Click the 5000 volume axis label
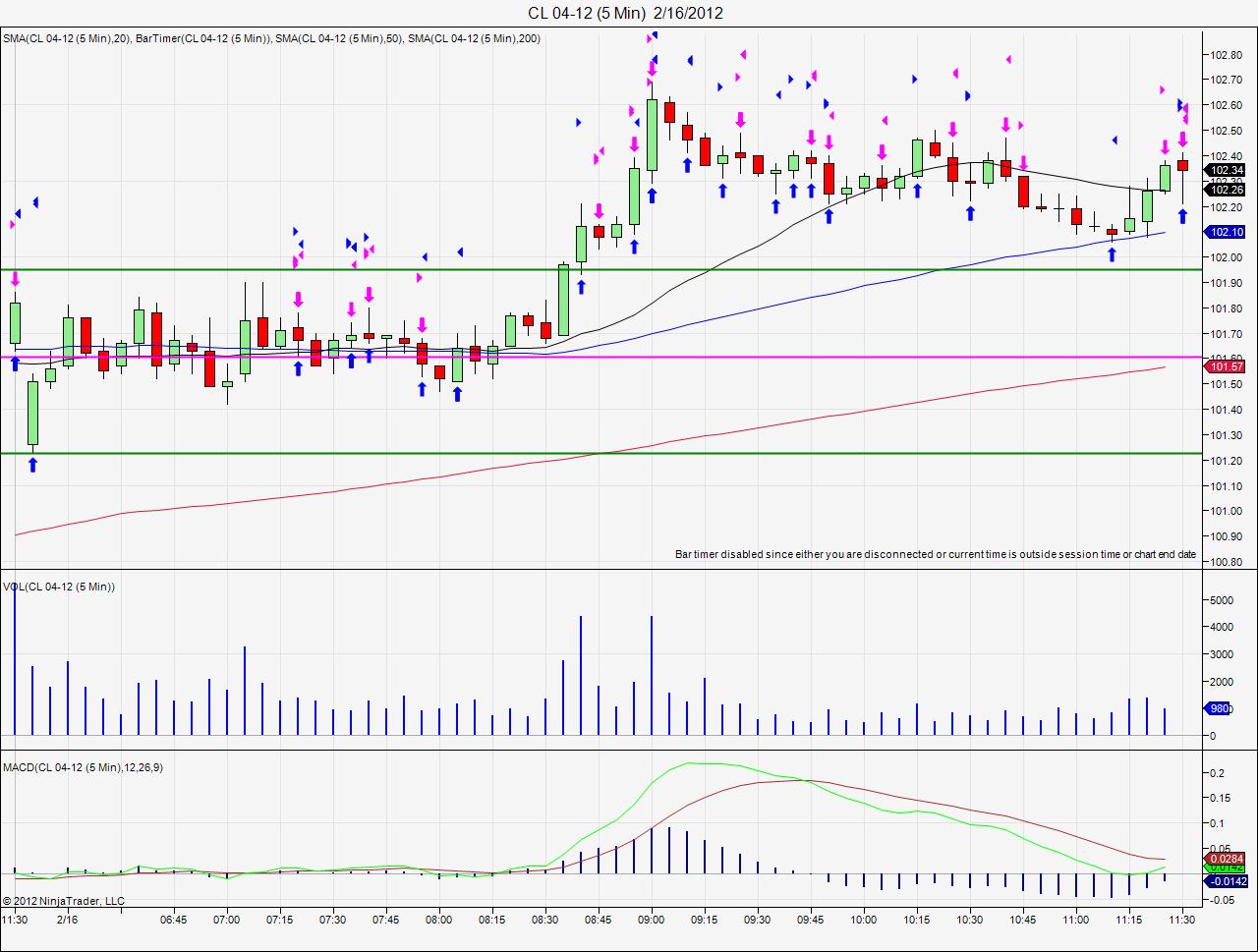This screenshot has width=1258, height=952. [1221, 599]
